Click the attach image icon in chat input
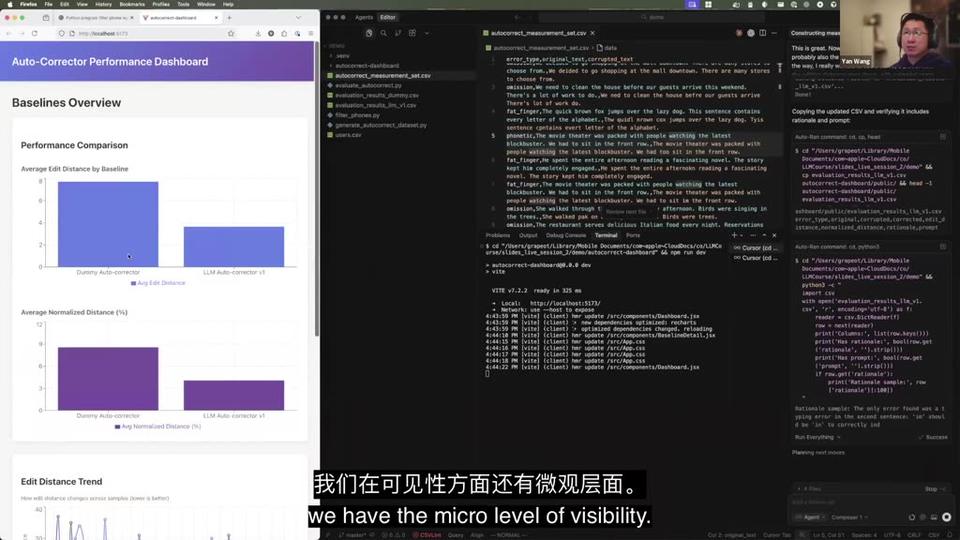The image size is (960, 540). (934, 517)
